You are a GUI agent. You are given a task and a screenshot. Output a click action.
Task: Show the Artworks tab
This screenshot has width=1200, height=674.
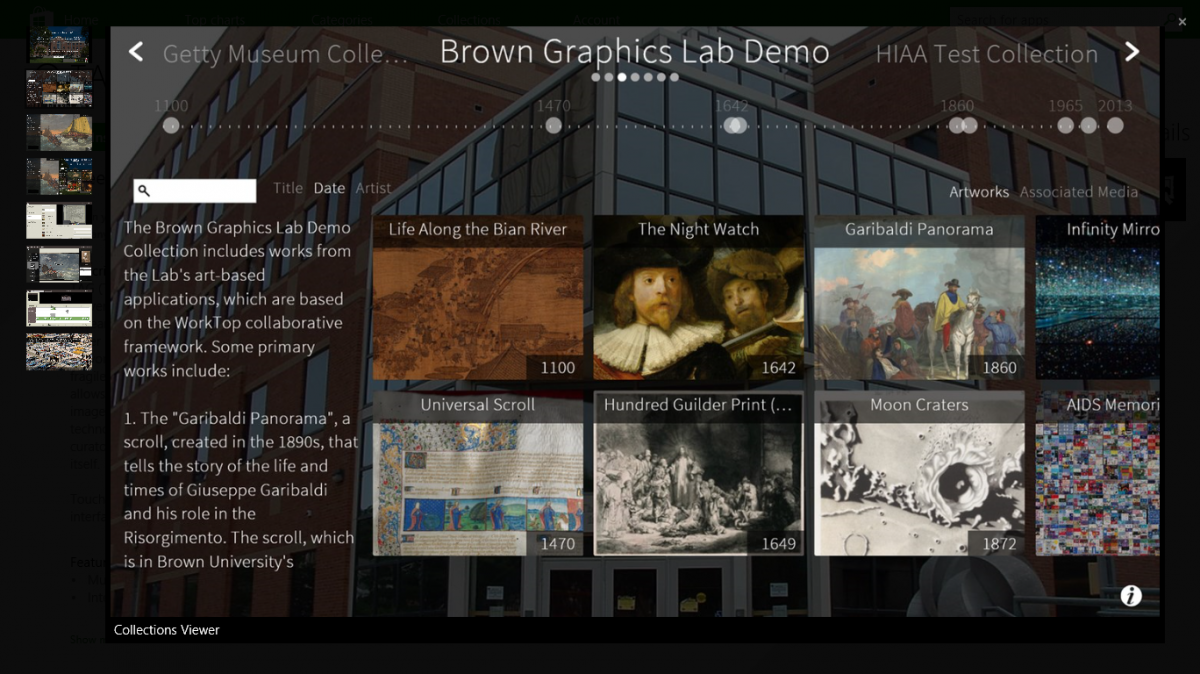[979, 192]
